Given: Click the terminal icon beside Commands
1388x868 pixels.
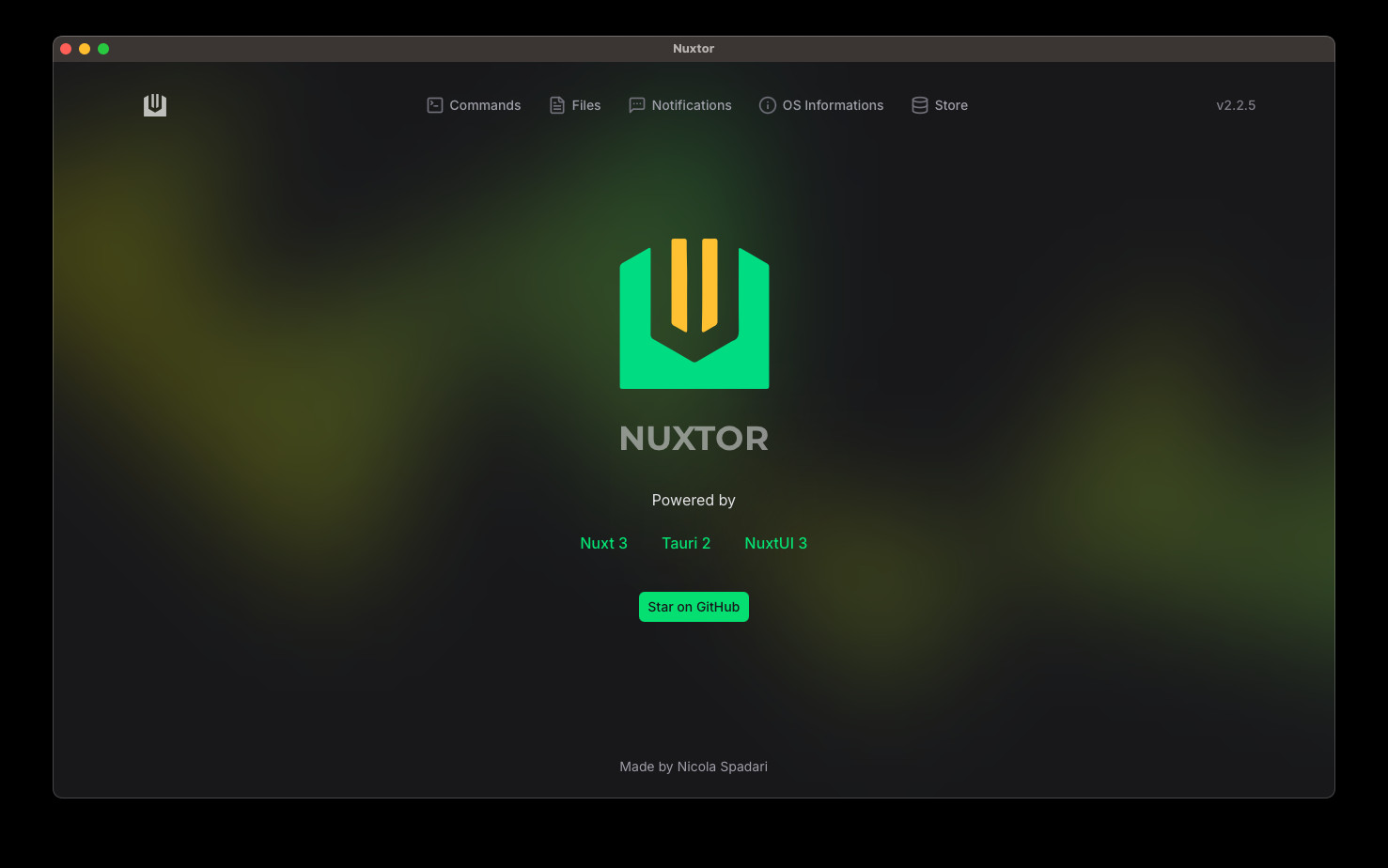Looking at the screenshot, I should point(435,105).
